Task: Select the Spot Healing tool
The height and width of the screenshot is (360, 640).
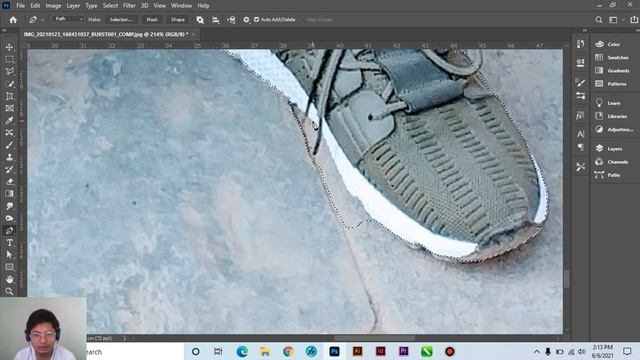Action: point(9,133)
